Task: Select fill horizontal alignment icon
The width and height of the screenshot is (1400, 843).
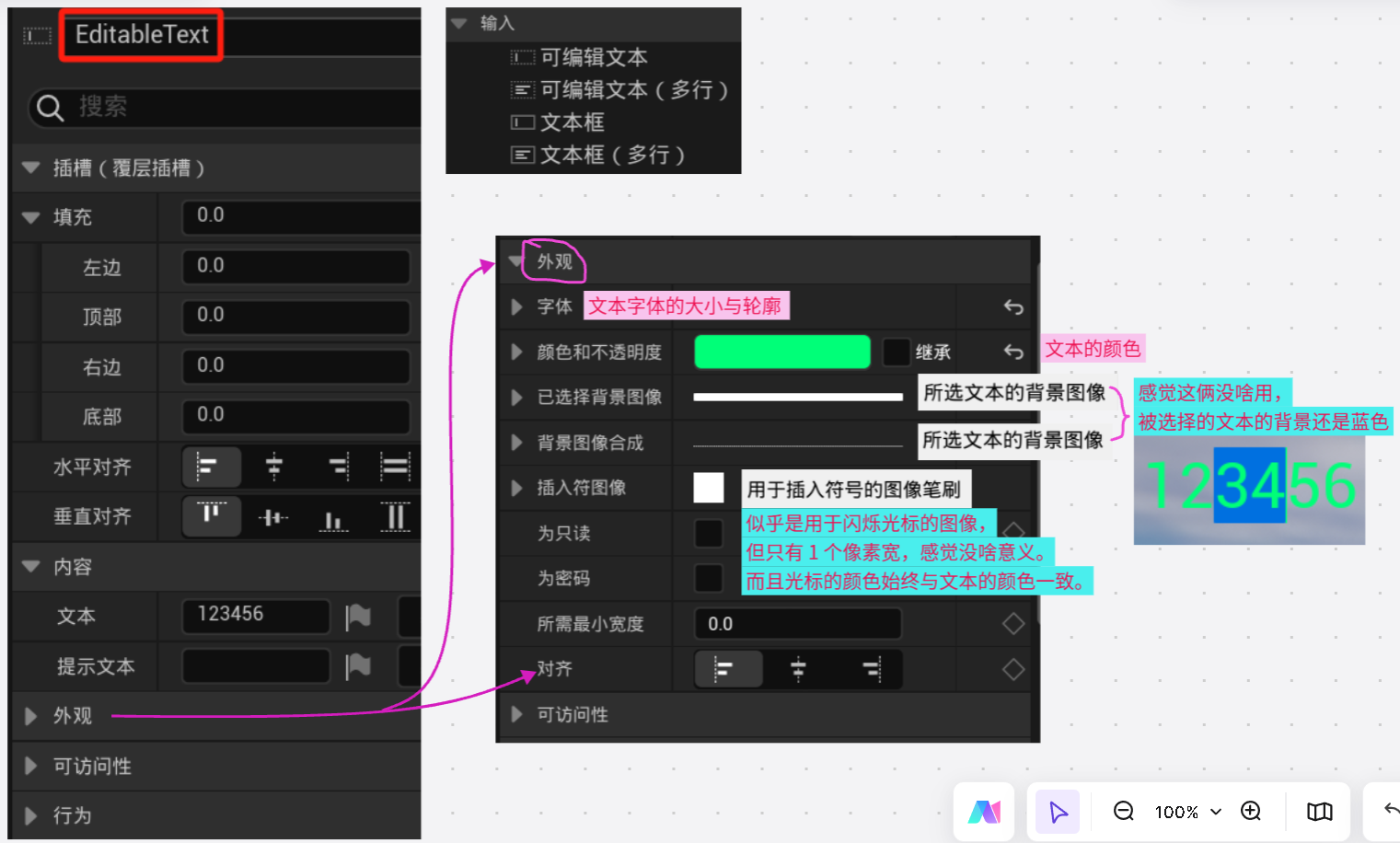Action: tap(395, 468)
